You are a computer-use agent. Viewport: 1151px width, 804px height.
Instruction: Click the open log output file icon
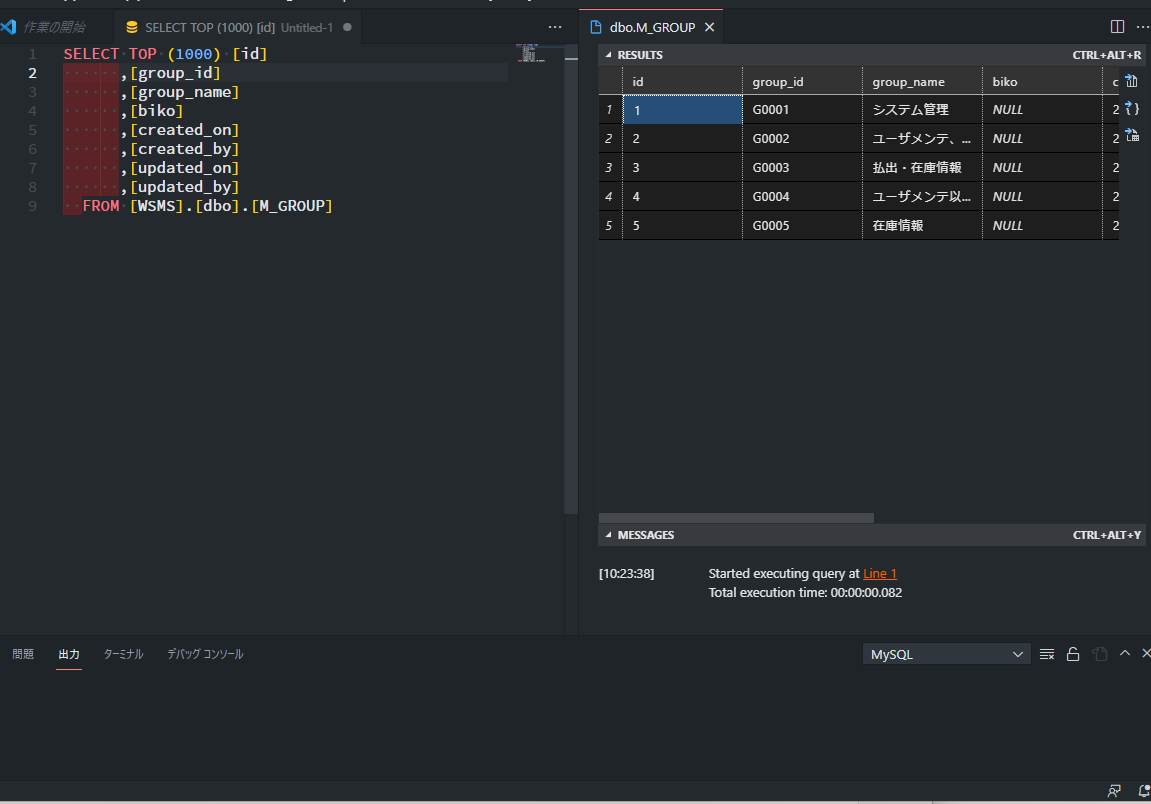(x=1099, y=654)
